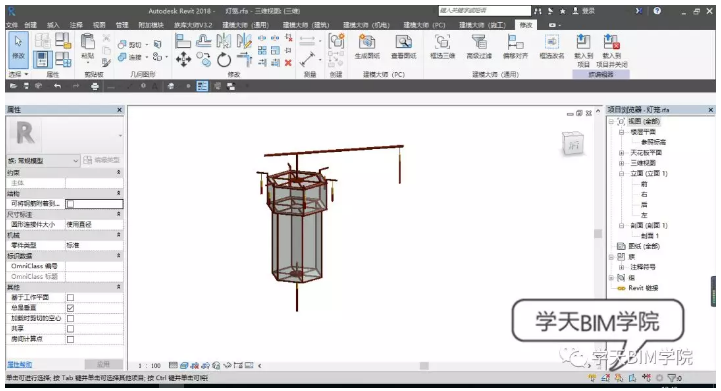Switch to the 注释 ribbon tab

76,25
